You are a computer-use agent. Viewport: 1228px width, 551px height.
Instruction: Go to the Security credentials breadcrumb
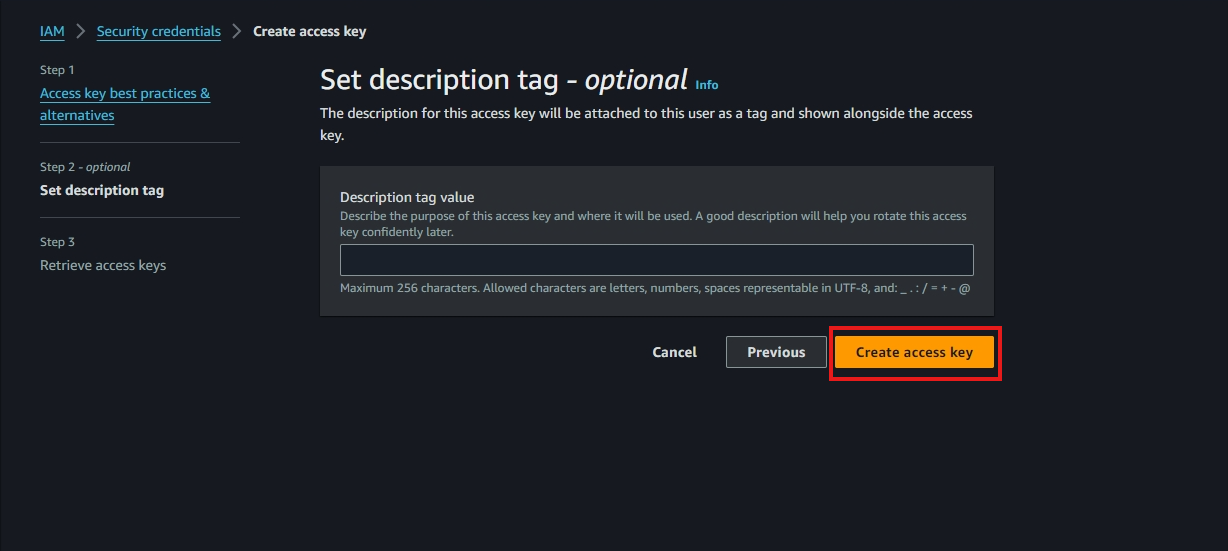(x=159, y=31)
